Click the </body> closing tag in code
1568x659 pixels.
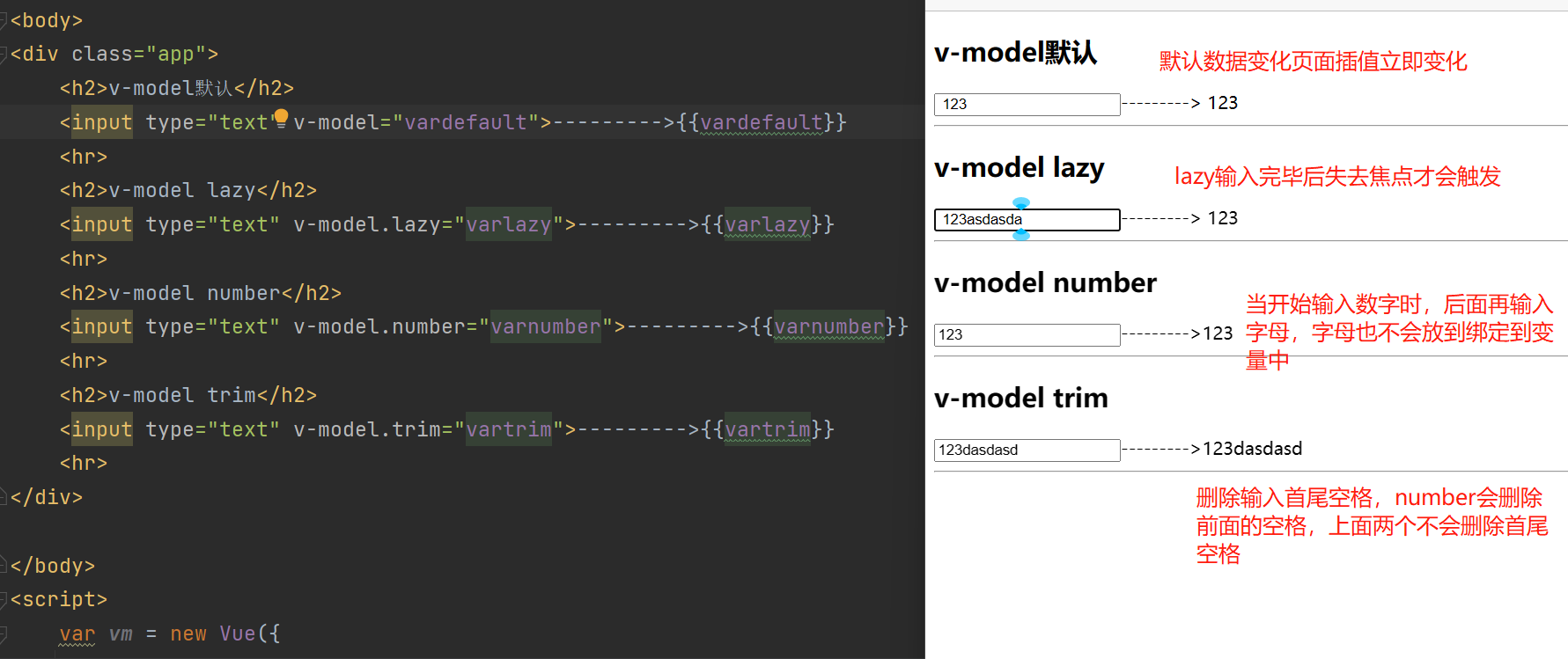pyautogui.click(x=53, y=567)
